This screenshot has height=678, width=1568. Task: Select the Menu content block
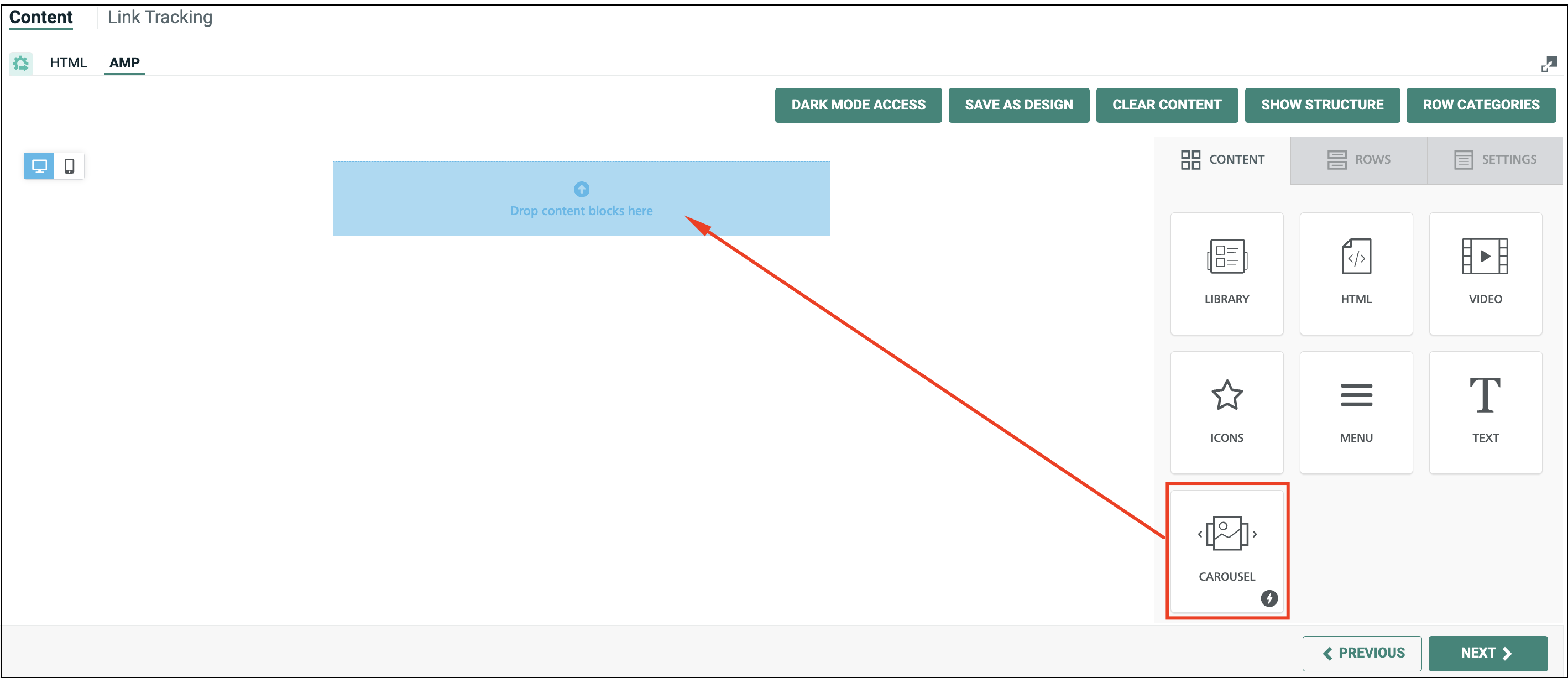point(1356,412)
